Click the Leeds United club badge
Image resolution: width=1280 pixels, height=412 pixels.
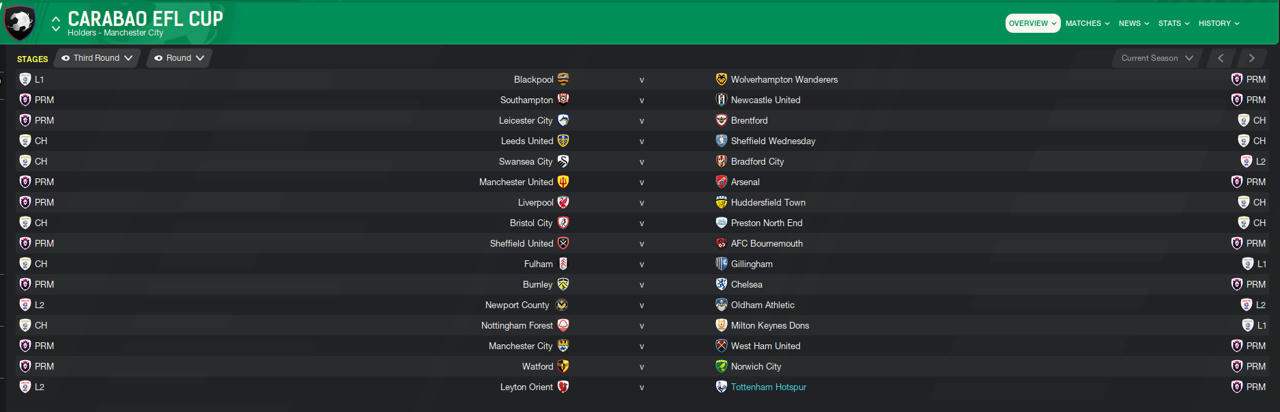pos(564,141)
